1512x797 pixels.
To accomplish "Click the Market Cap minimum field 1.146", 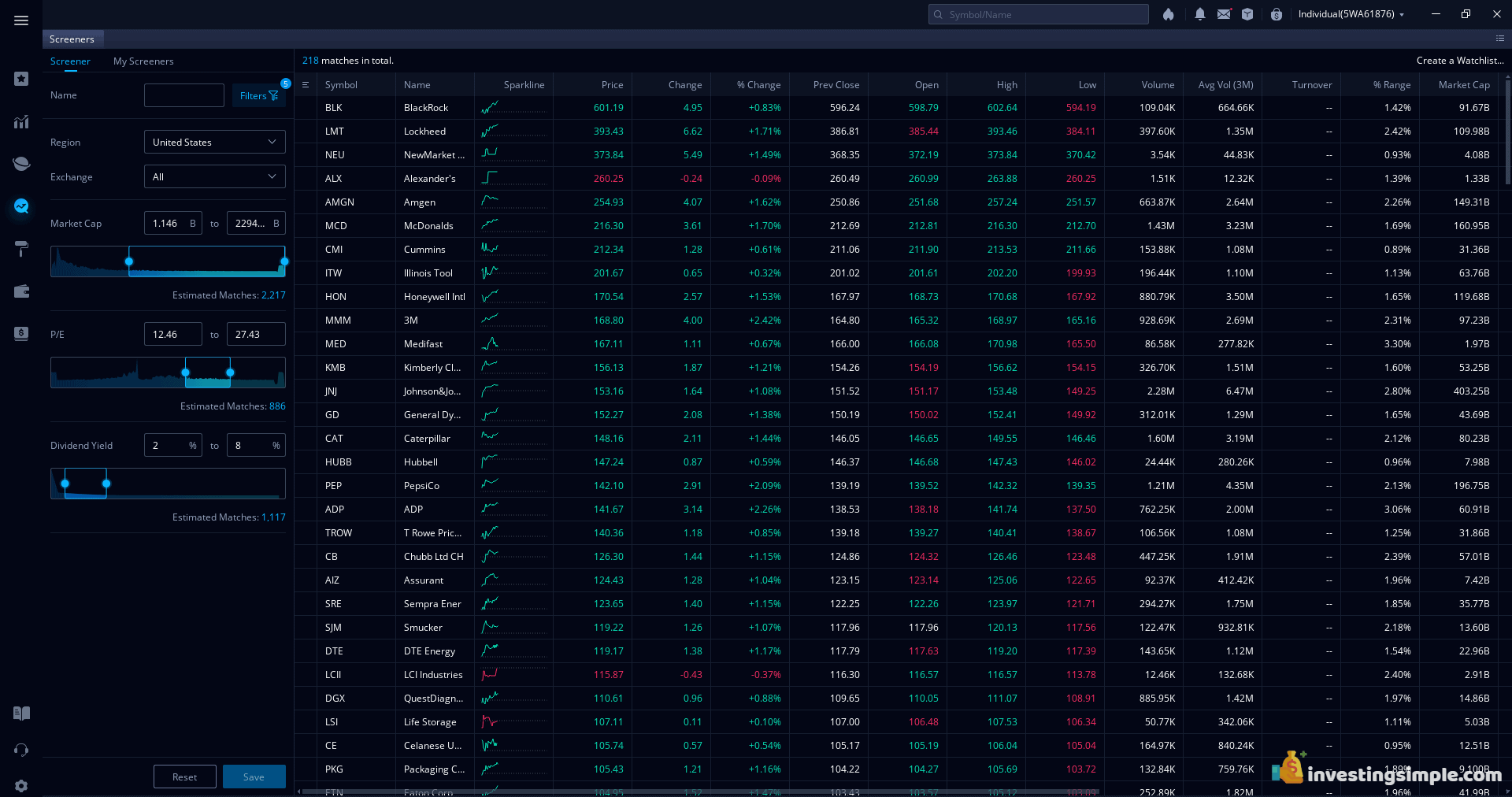I will [172, 224].
